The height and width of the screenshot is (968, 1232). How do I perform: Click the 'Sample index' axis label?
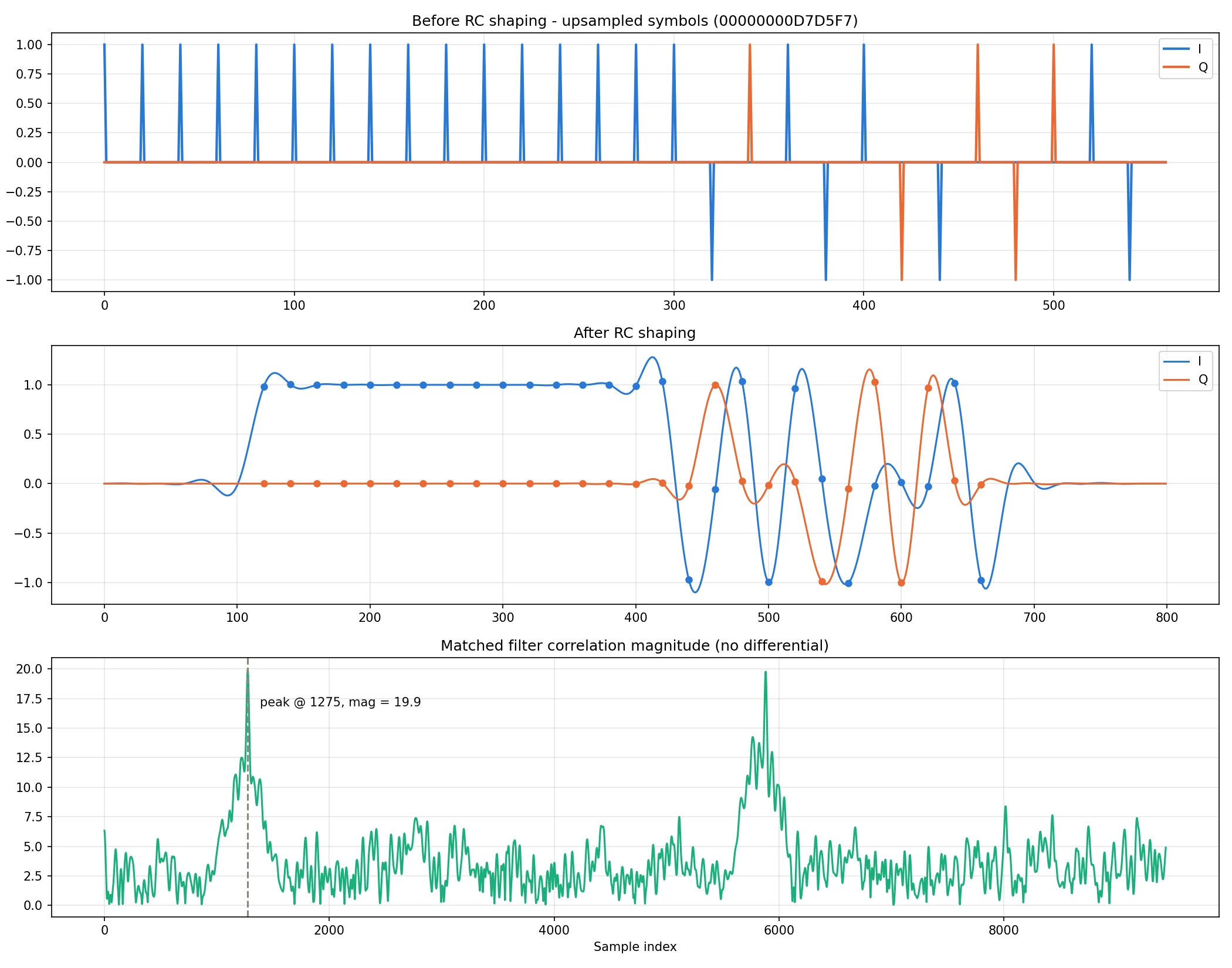click(635, 947)
